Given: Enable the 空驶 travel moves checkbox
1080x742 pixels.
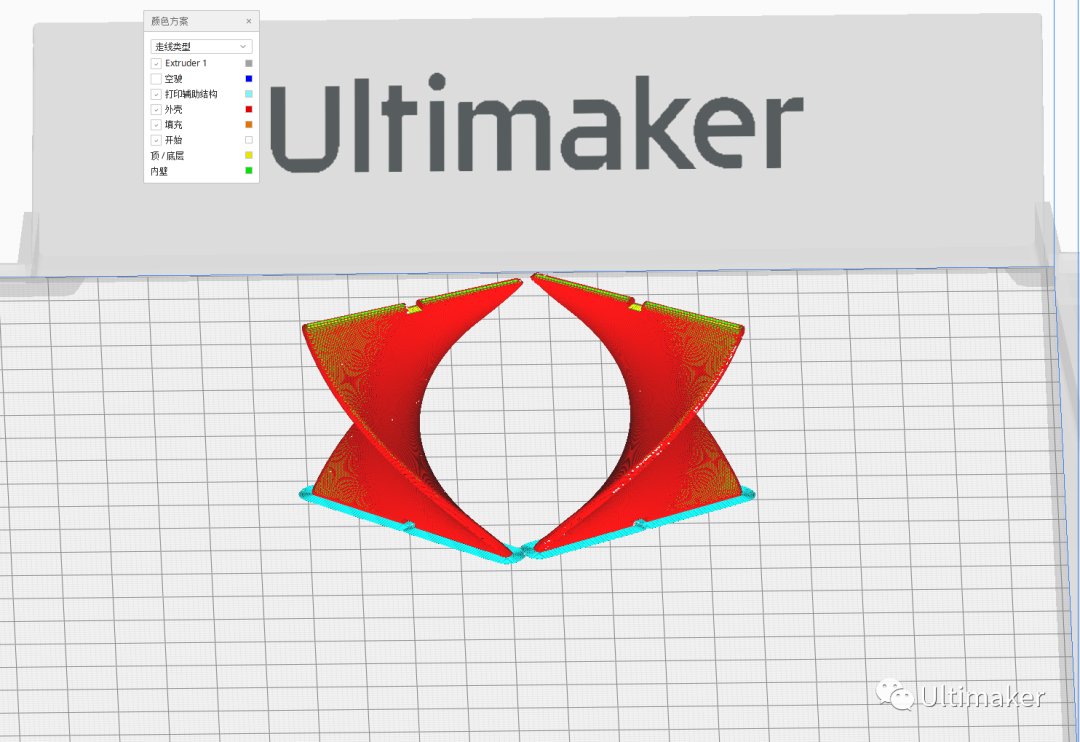Looking at the screenshot, I should (156, 79).
